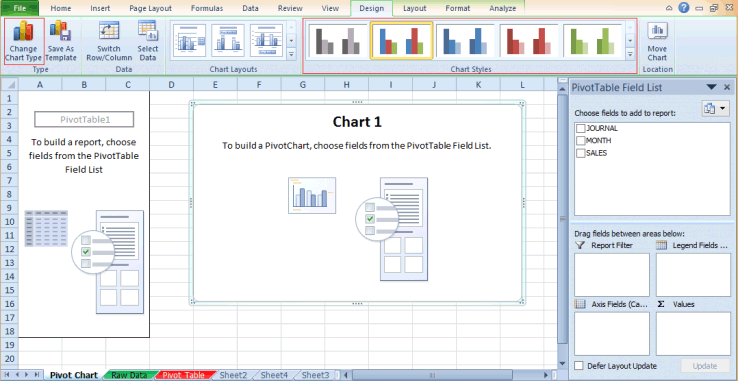
Task: Select column D header
Action: pos(171,84)
